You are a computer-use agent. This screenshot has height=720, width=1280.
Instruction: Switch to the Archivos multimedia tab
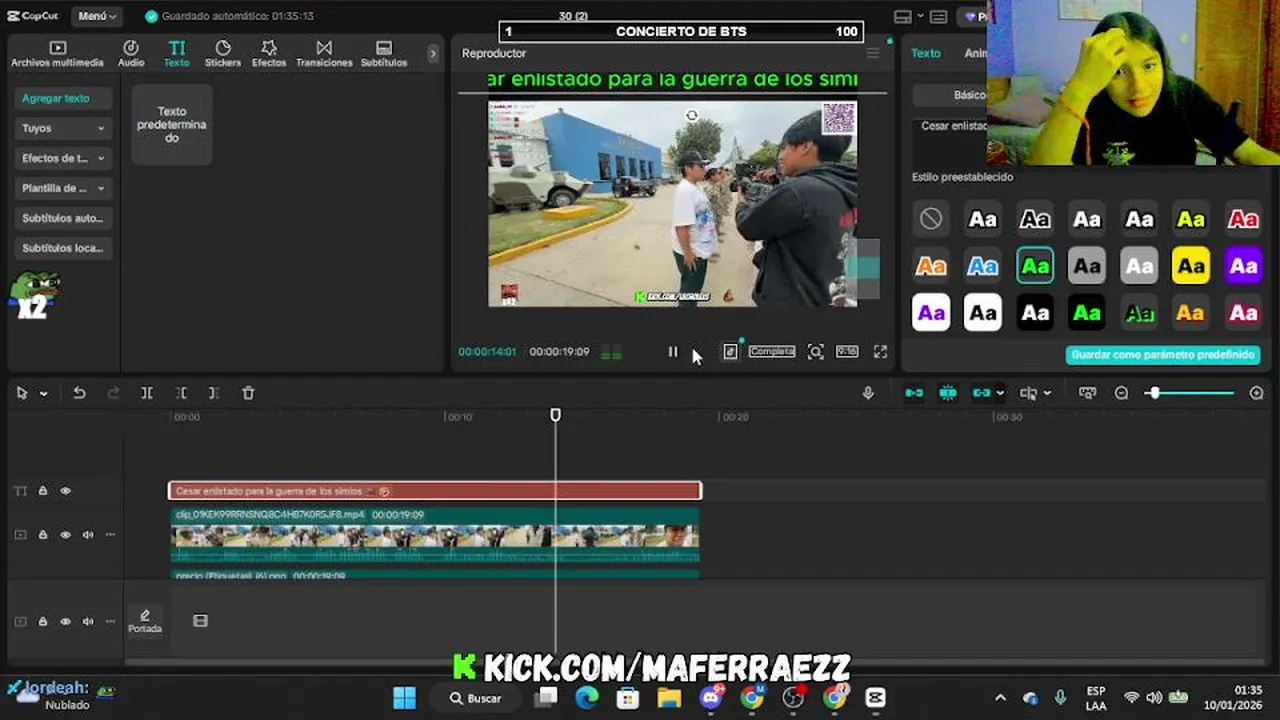coord(57,54)
